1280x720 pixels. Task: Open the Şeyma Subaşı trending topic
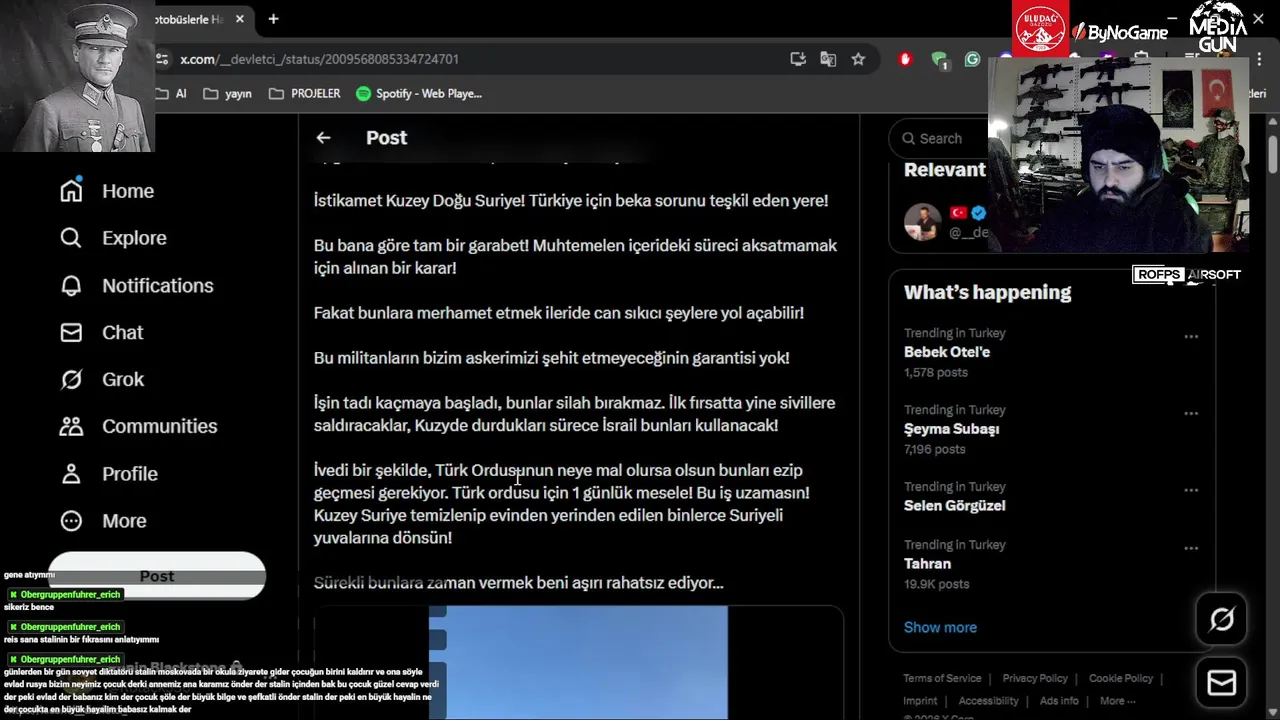tap(952, 429)
